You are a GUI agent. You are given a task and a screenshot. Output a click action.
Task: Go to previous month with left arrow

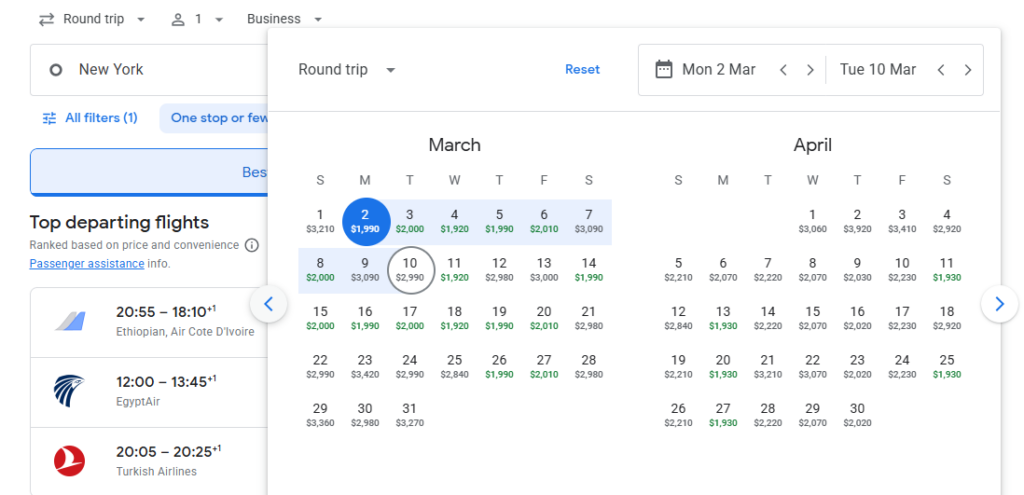pyautogui.click(x=268, y=304)
